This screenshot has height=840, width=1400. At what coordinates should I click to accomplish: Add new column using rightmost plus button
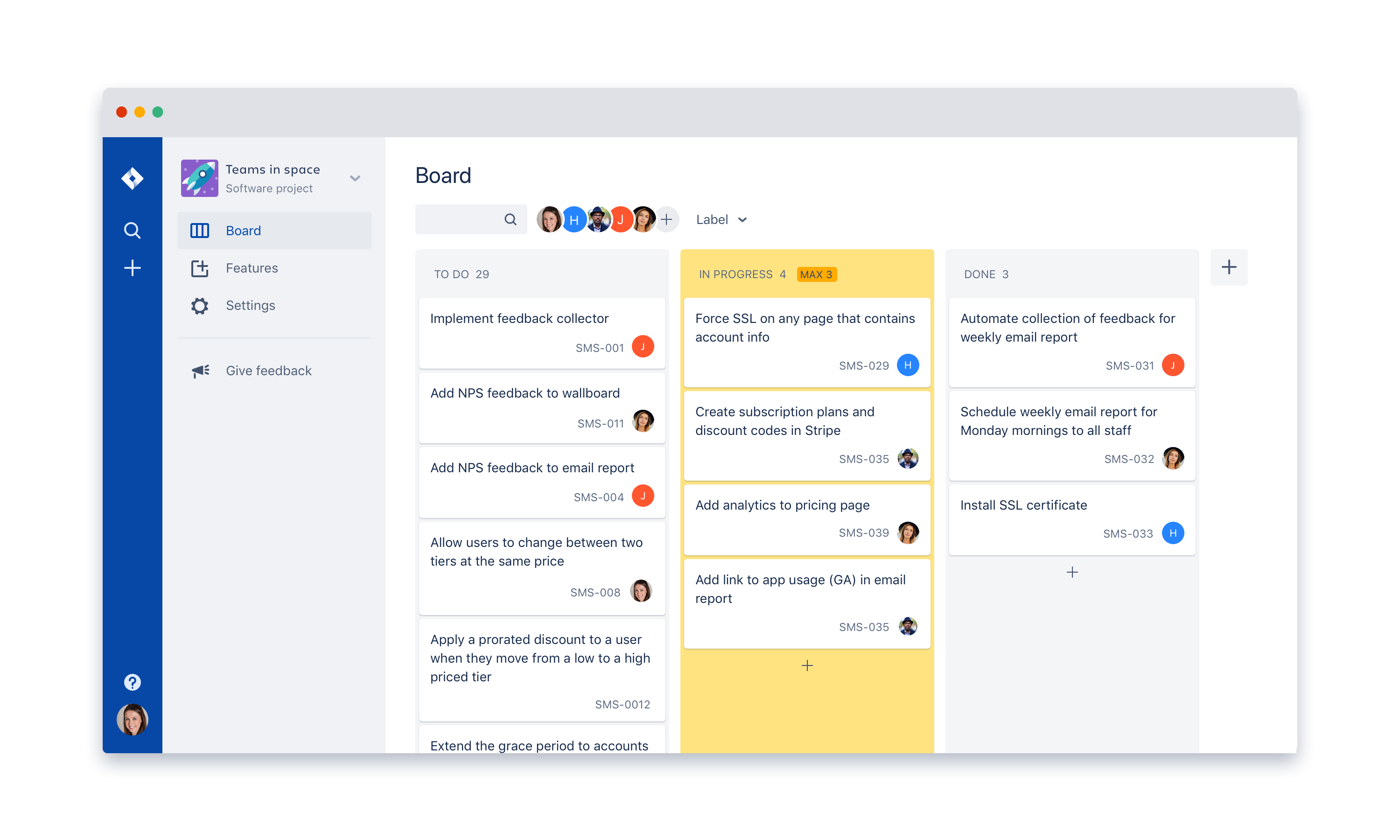point(1229,268)
